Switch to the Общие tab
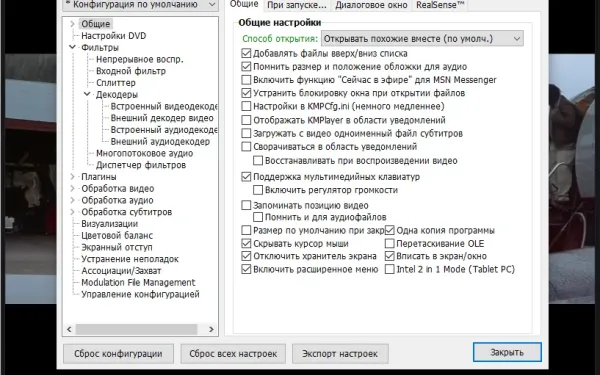The height and width of the screenshot is (375, 600). pyautogui.click(x=244, y=5)
